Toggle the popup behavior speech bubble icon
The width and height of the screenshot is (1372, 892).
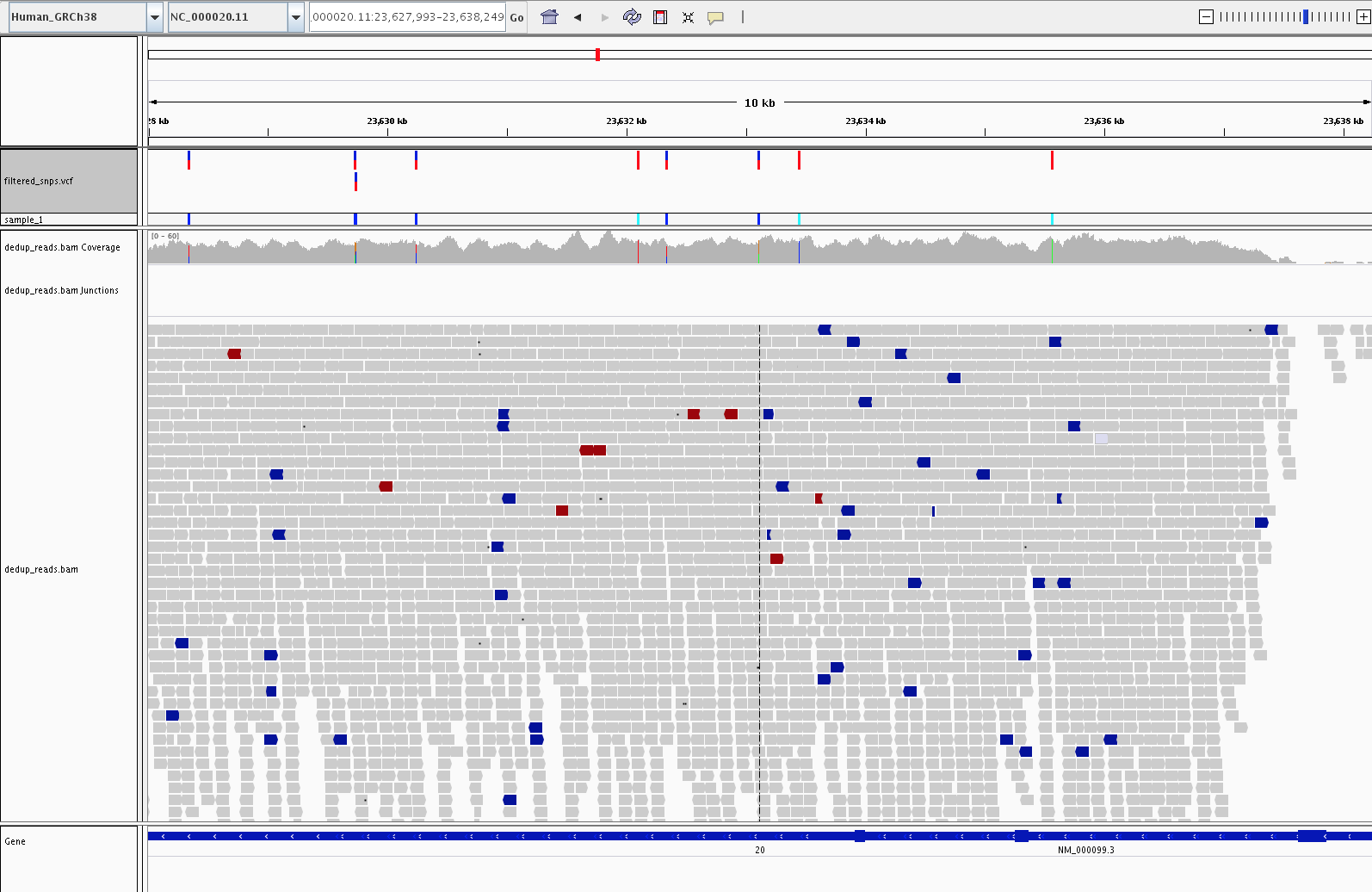tap(715, 17)
